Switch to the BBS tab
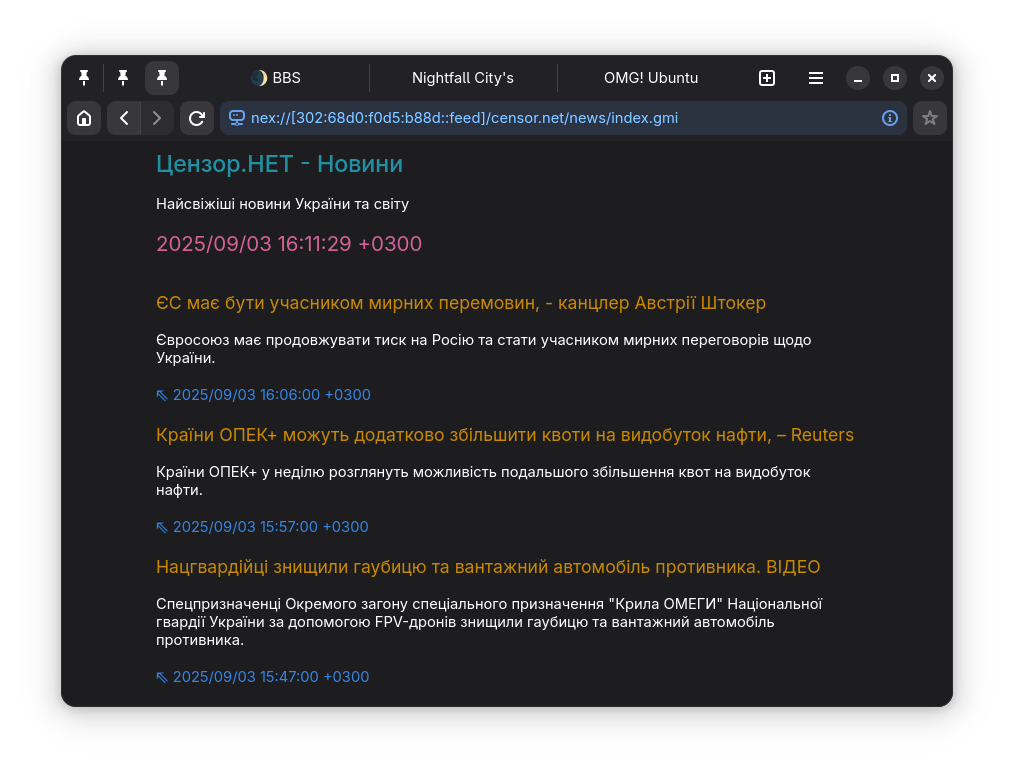Viewport: 1014px width, 774px height. [x=276, y=78]
